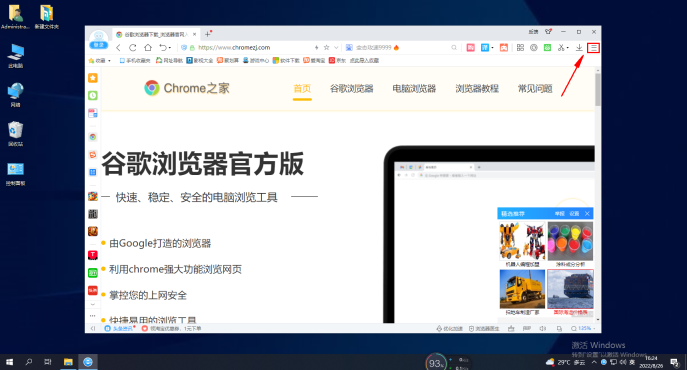Image resolution: width=687 pixels, height=370 pixels.
Task: Open dropdown arrow beside the translate icon
Action: click(492, 48)
